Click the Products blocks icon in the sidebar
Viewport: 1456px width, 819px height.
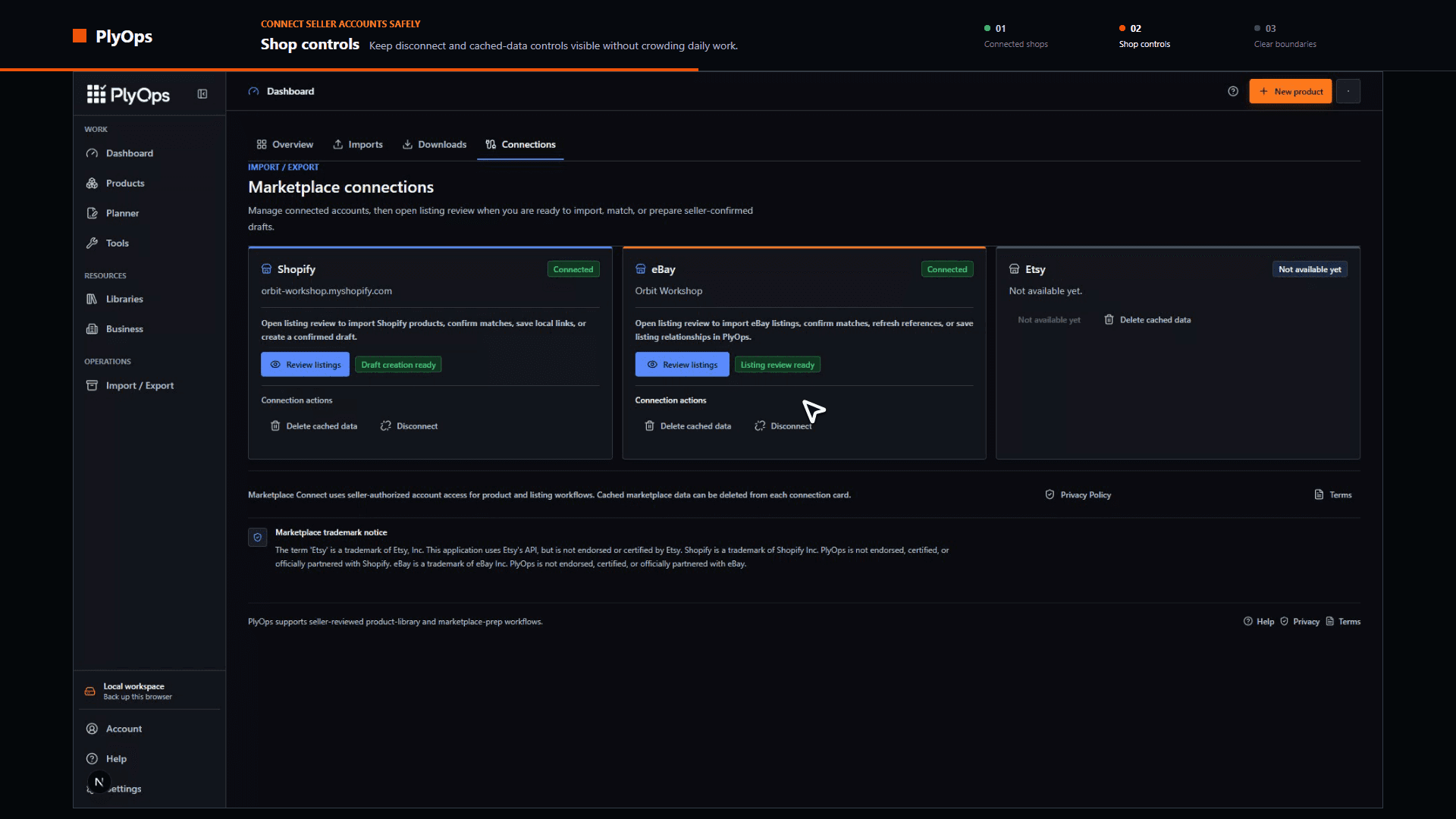coord(92,184)
